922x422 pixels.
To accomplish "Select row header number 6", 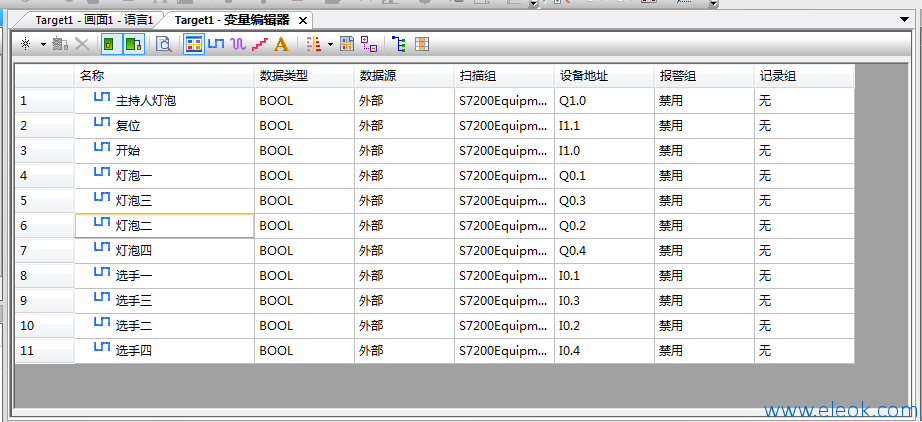I will [x=45, y=226].
